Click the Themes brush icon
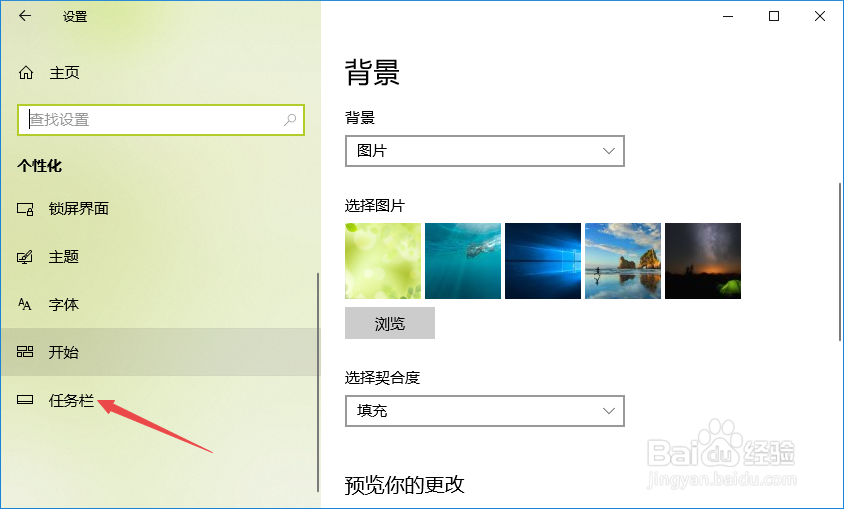Viewport: 844px width, 509px height. (x=25, y=257)
